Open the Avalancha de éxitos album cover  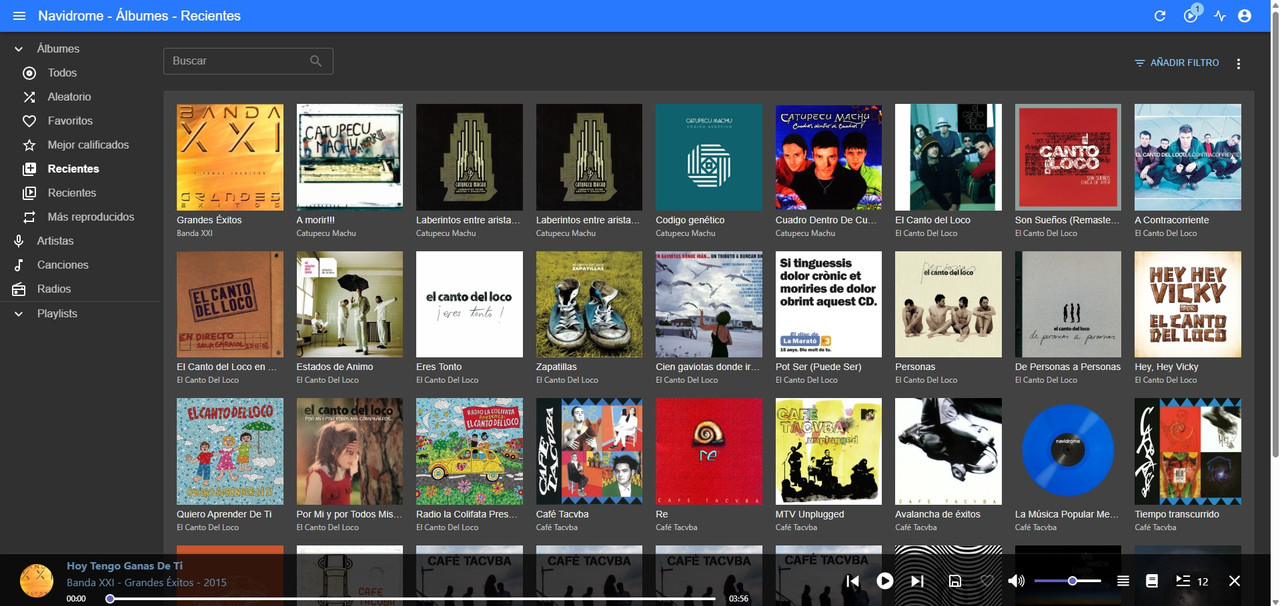click(948, 451)
